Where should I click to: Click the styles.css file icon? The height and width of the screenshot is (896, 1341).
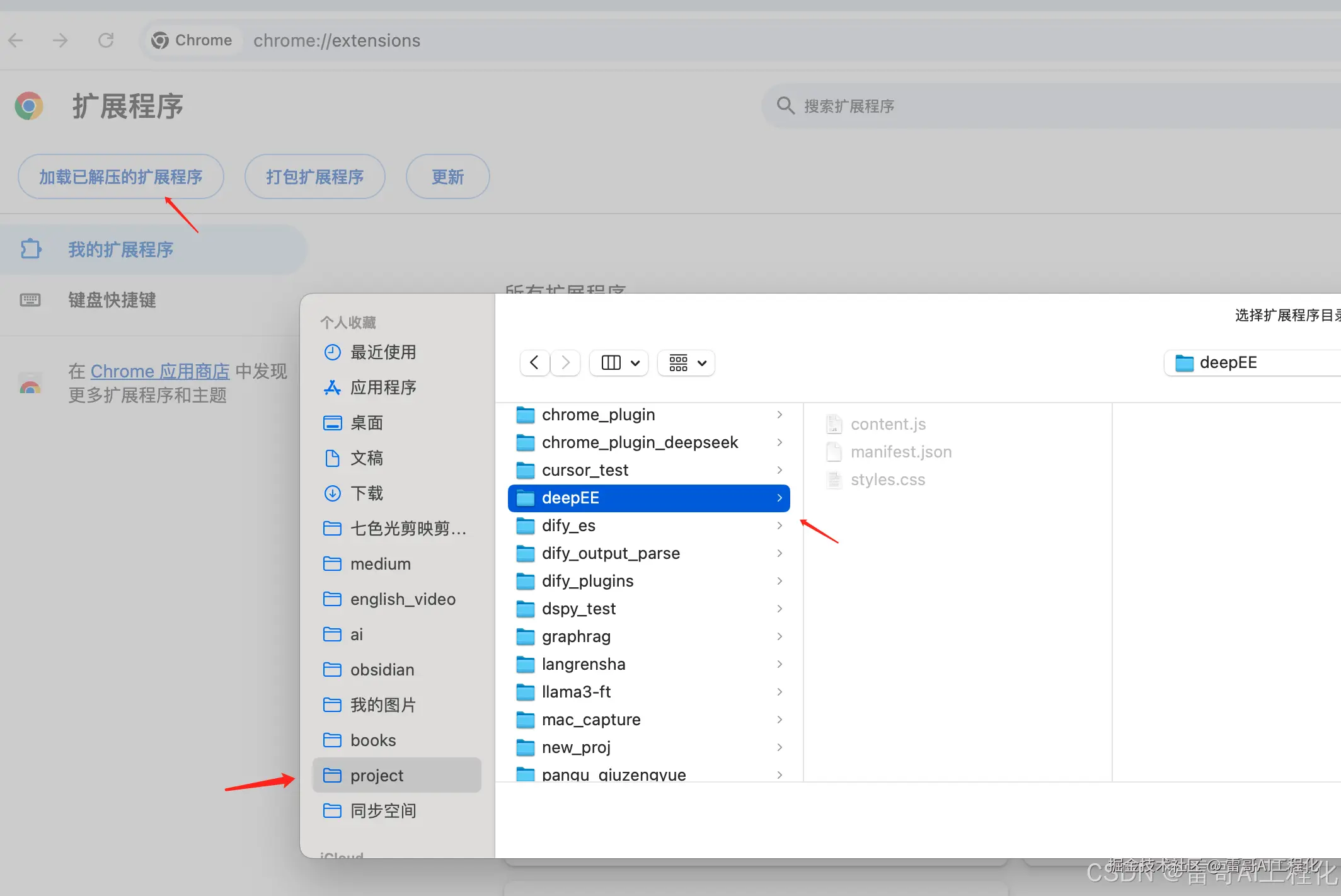834,480
